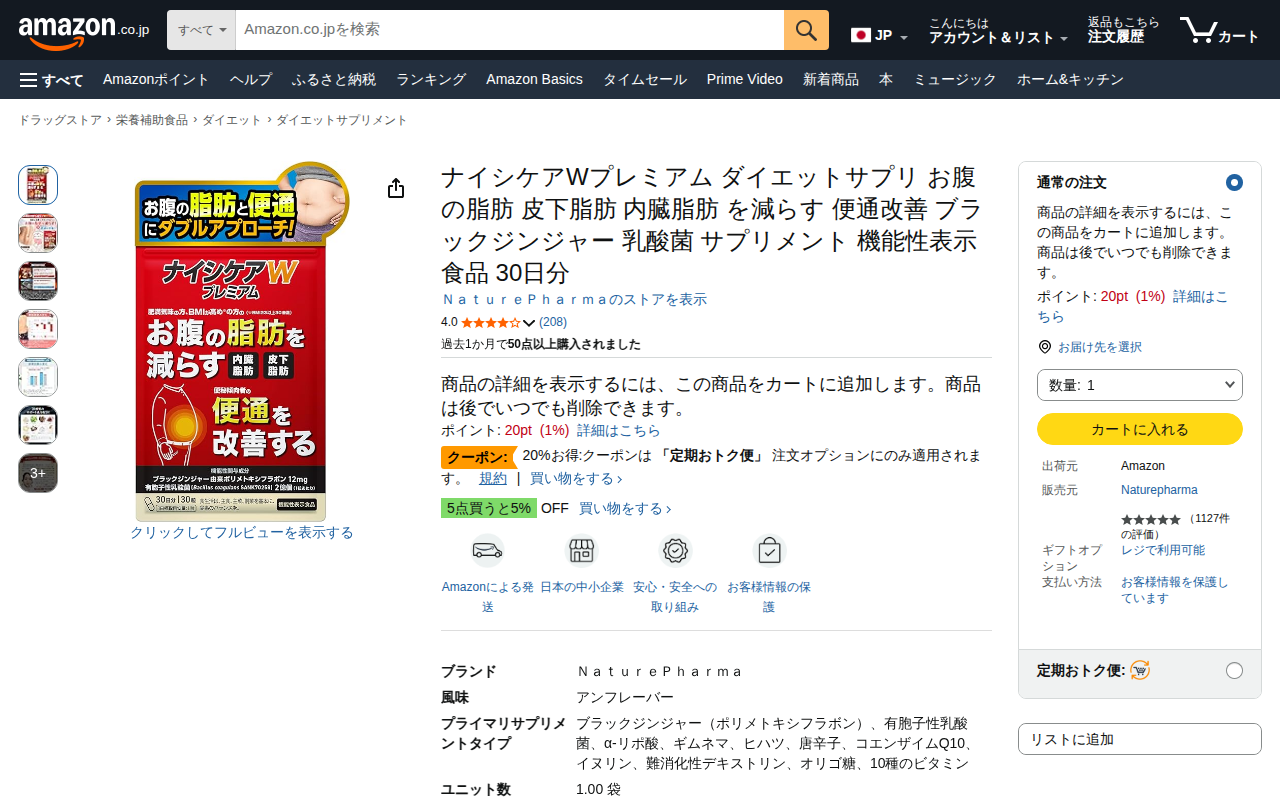Viewport: 1280px width, 800px height.
Task: Select the sixth product thumbnail
Action: click(x=38, y=425)
